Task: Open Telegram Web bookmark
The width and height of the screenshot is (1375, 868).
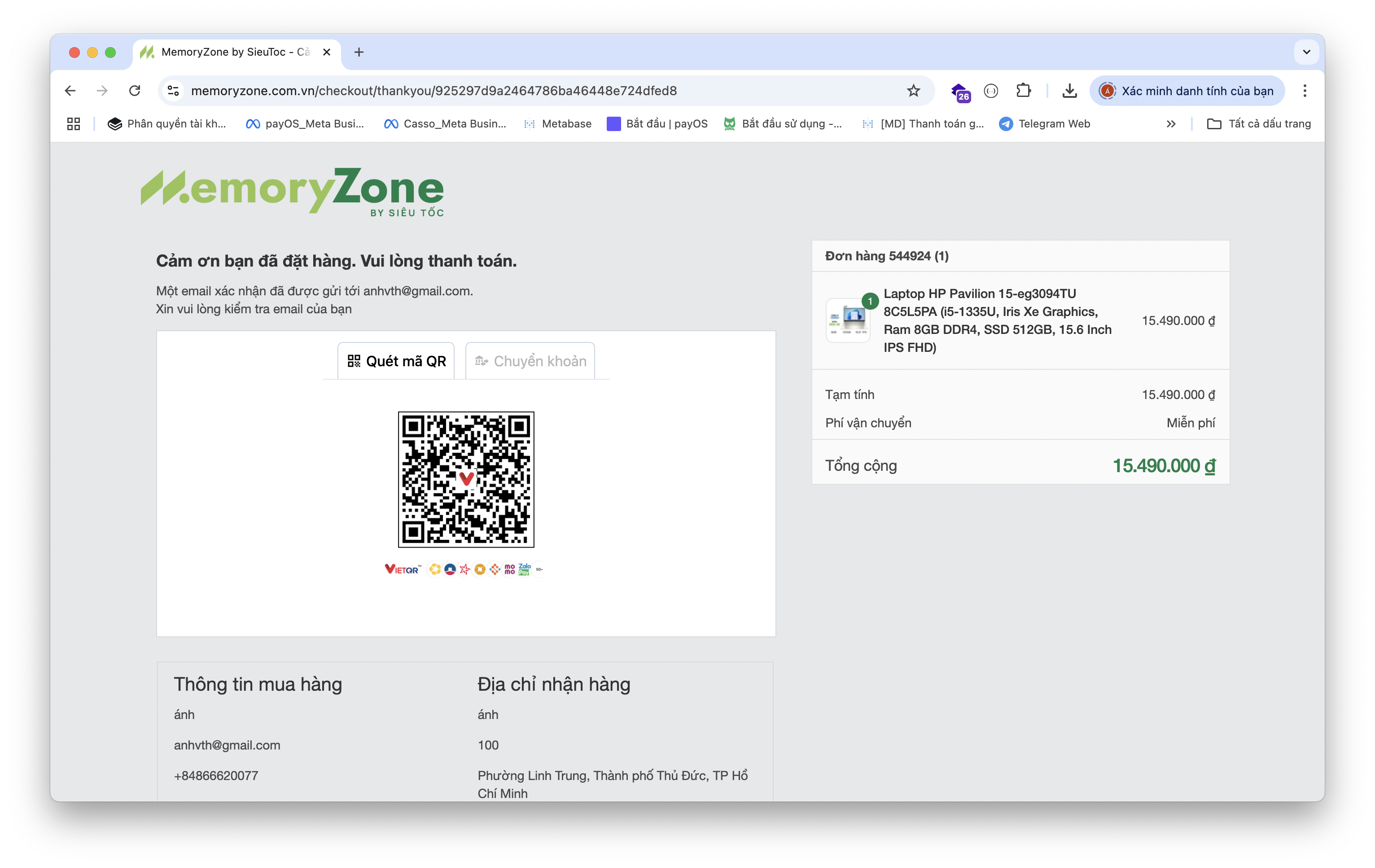Action: 1044,124
